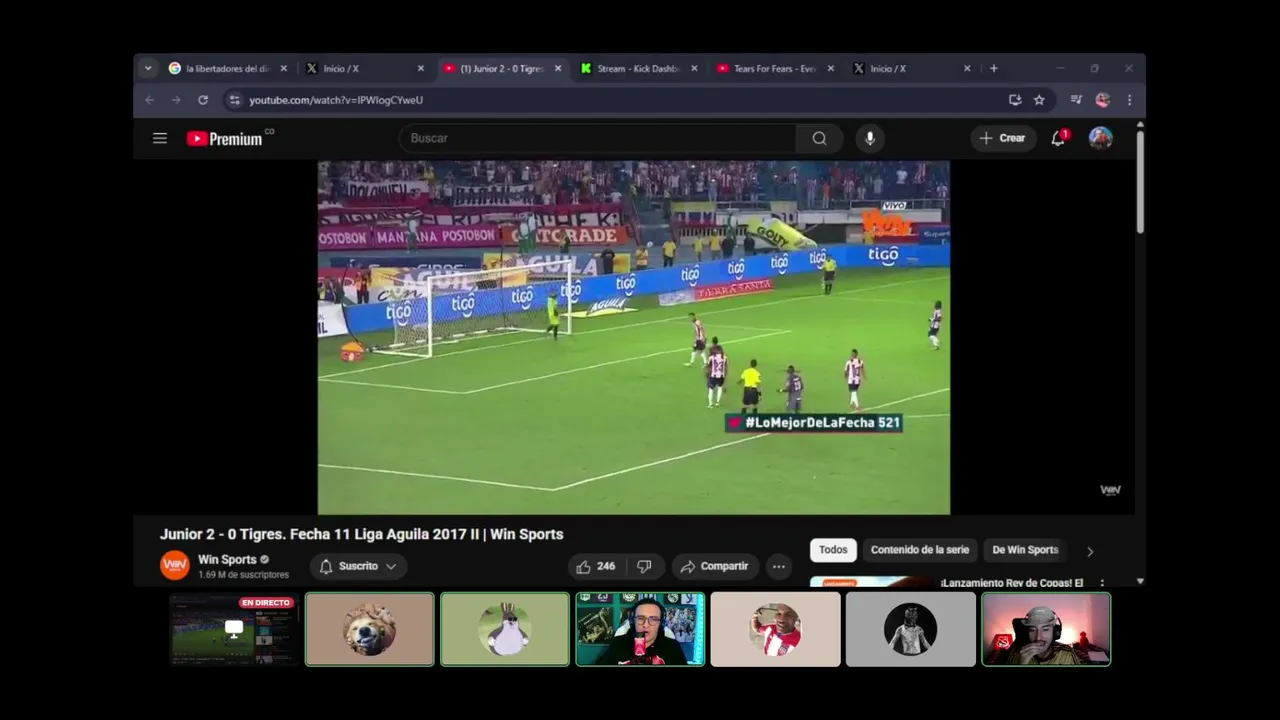Close the la libertadores Google tab

pos(283,68)
